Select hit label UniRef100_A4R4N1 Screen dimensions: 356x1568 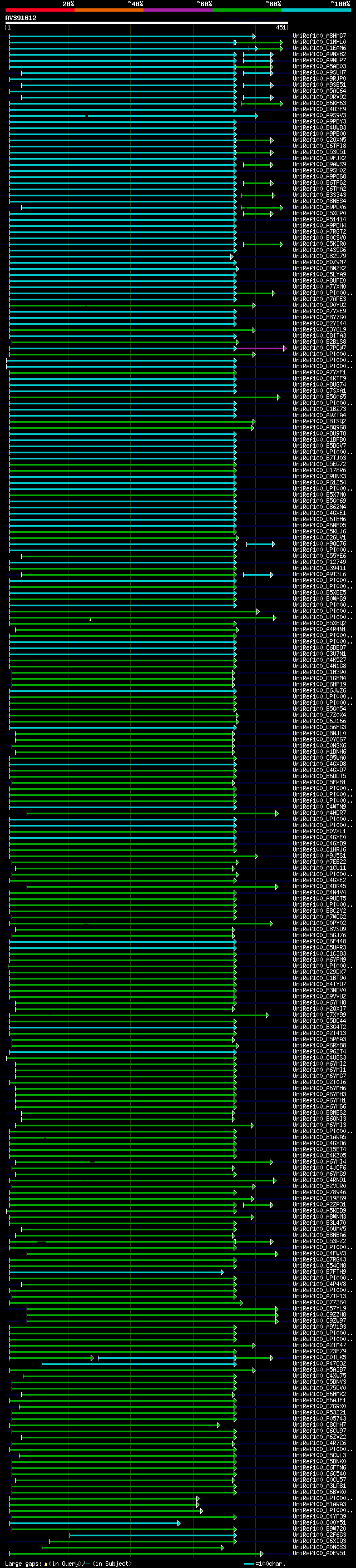tap(319, 630)
